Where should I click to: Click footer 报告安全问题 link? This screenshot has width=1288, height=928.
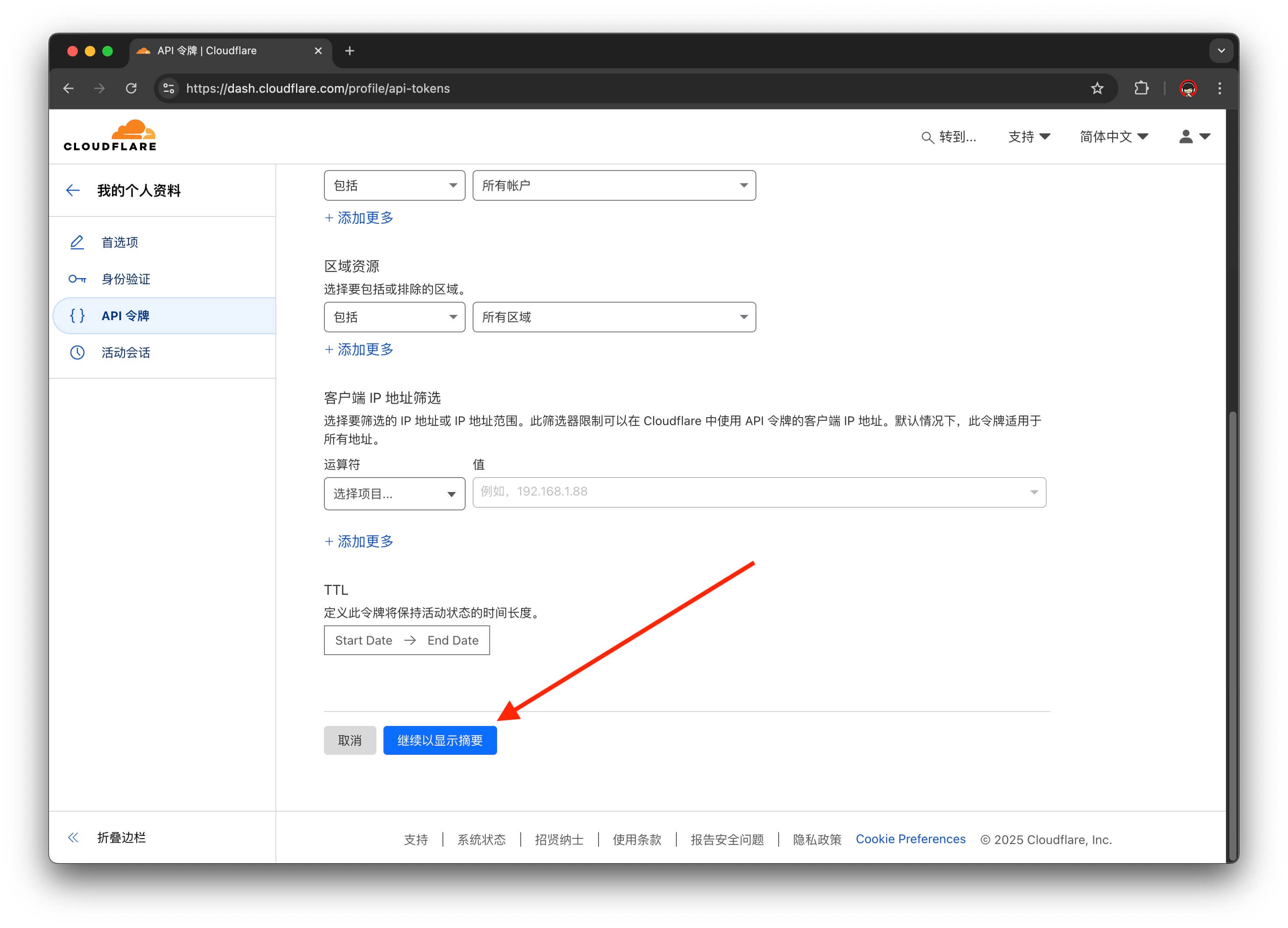click(728, 839)
